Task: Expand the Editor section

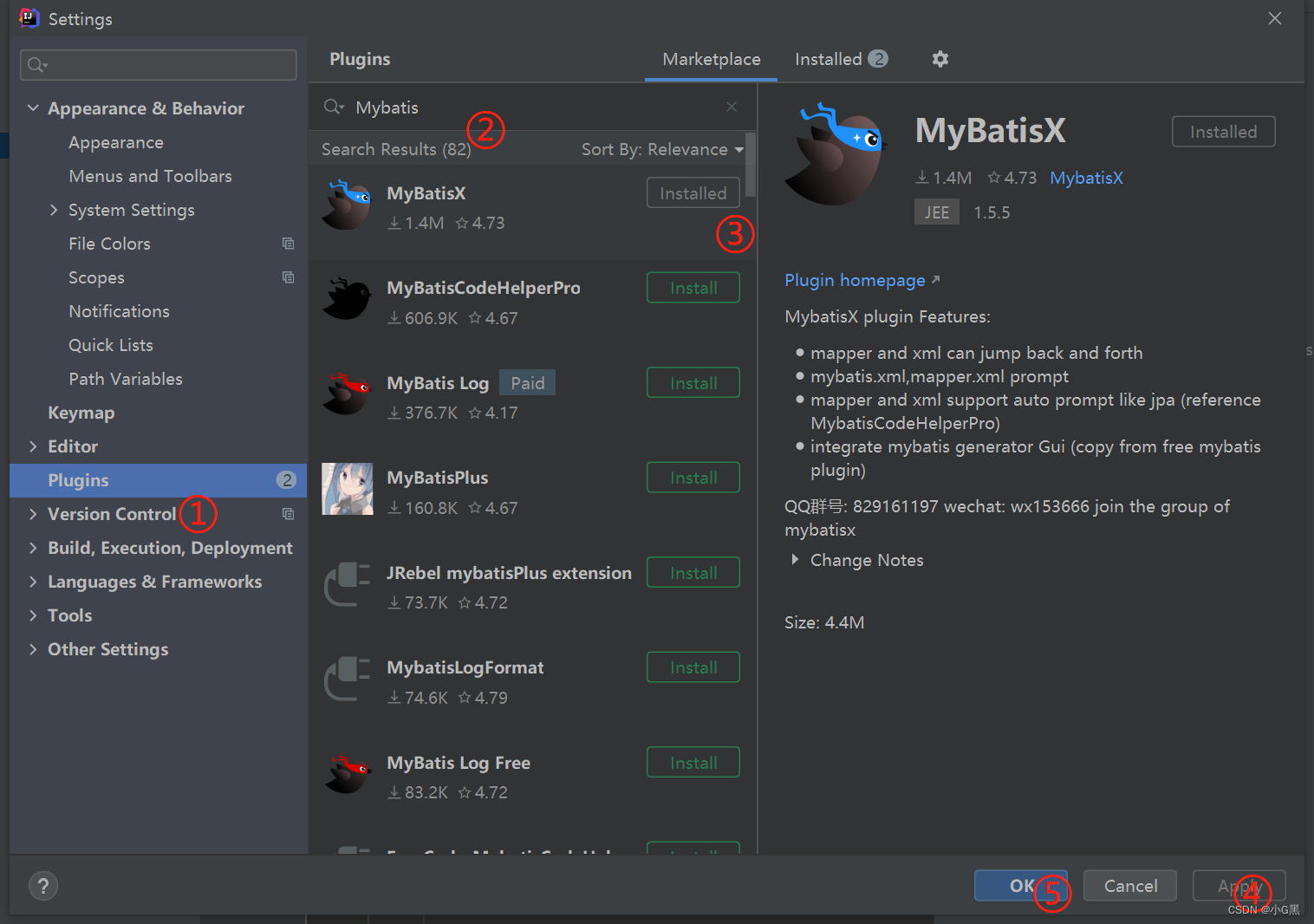Action: point(33,446)
